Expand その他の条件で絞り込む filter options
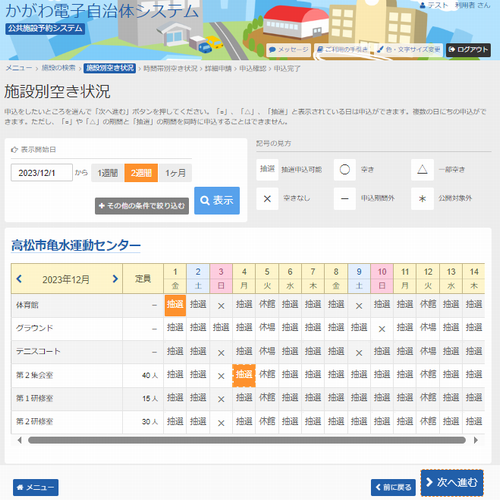This screenshot has width=500, height=500. tap(142, 206)
